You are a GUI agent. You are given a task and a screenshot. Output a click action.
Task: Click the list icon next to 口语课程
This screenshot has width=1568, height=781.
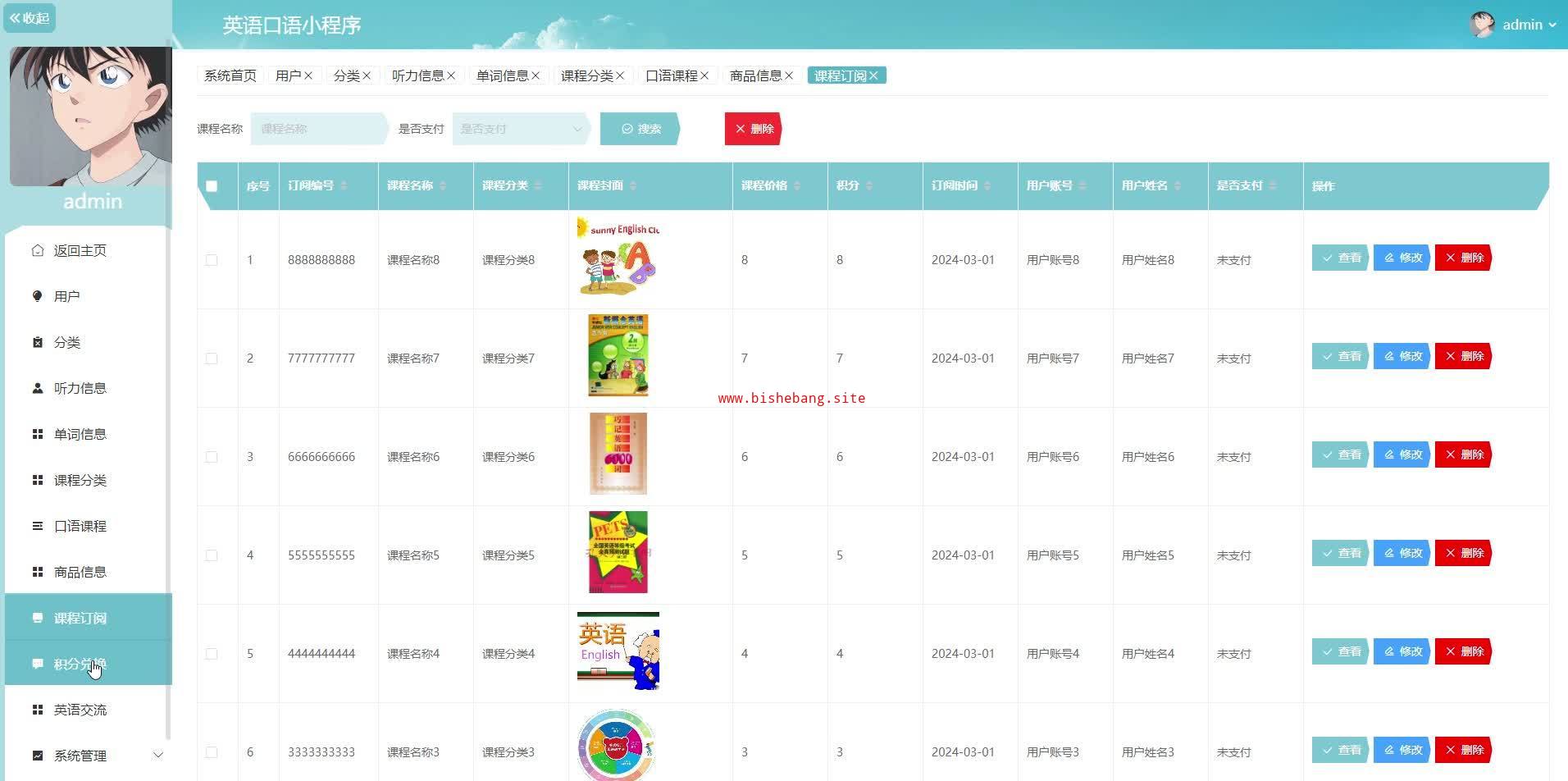tap(37, 526)
